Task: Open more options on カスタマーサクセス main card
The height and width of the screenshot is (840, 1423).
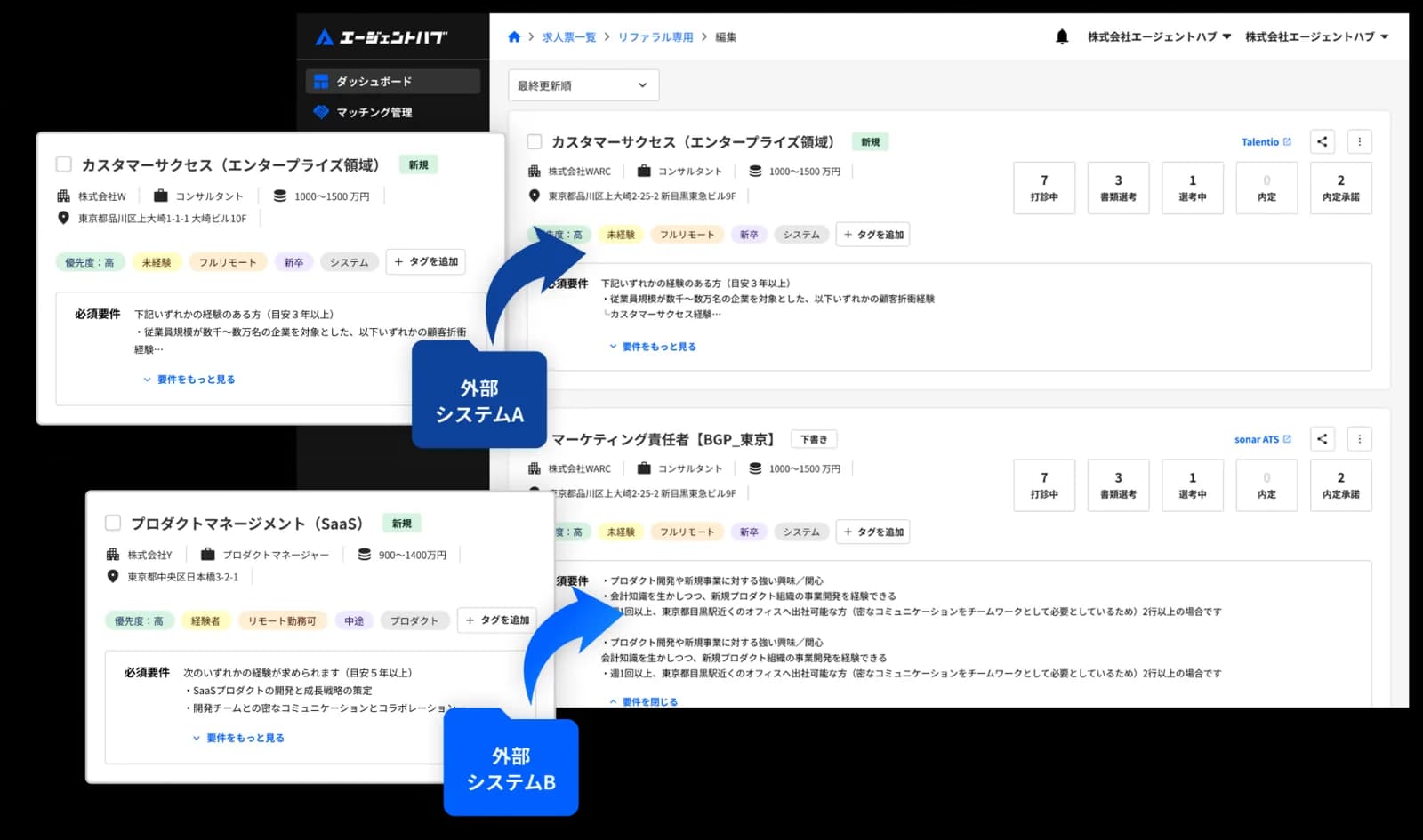Action: (1359, 141)
